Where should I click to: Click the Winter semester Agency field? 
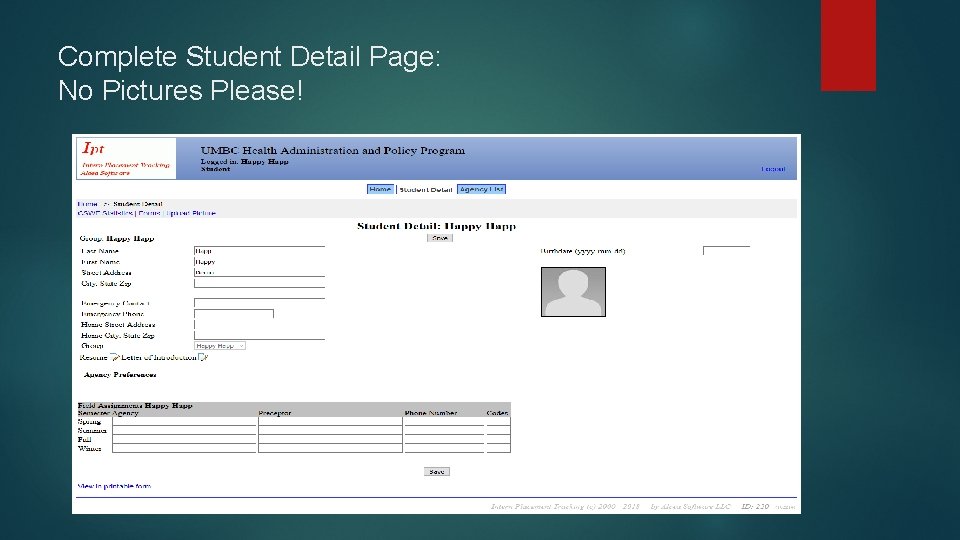184,448
